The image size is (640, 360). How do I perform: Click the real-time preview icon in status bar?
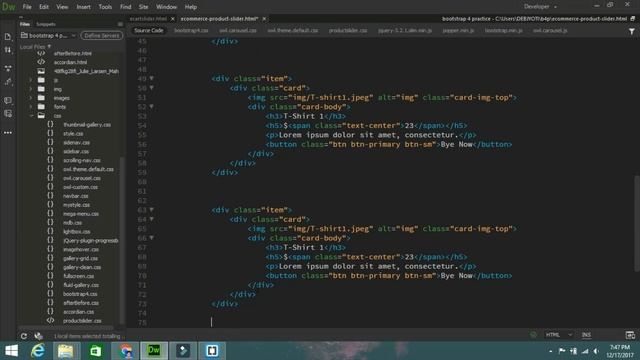pos(630,335)
